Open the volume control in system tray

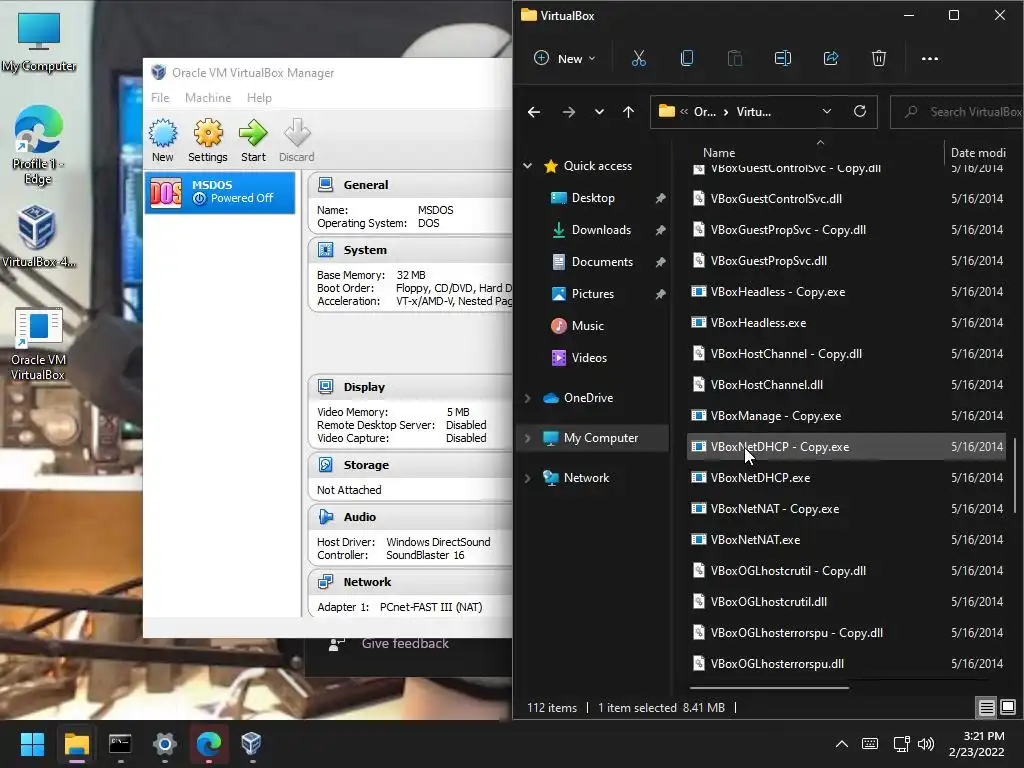click(926, 744)
